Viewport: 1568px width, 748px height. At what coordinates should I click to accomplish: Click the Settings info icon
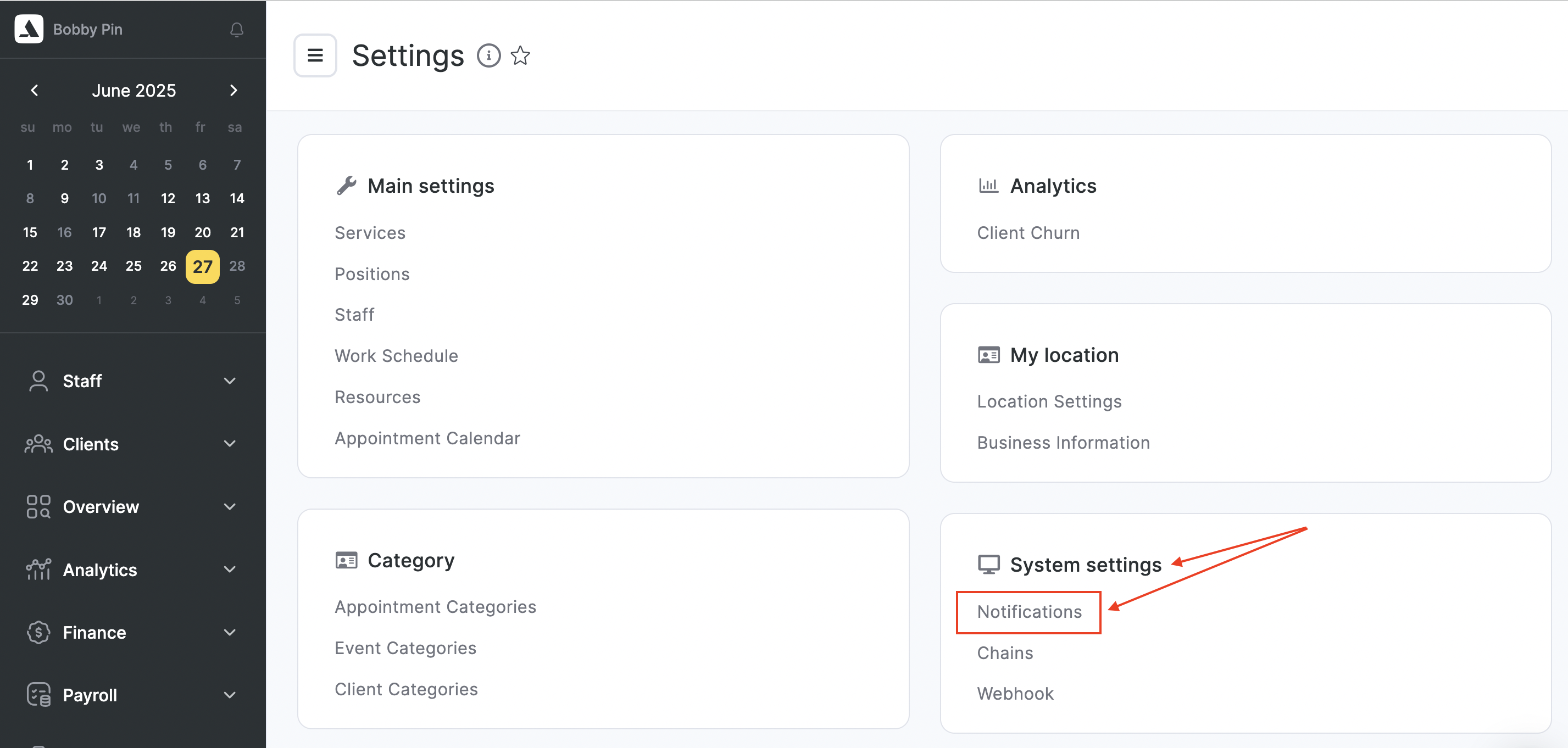pyautogui.click(x=488, y=55)
